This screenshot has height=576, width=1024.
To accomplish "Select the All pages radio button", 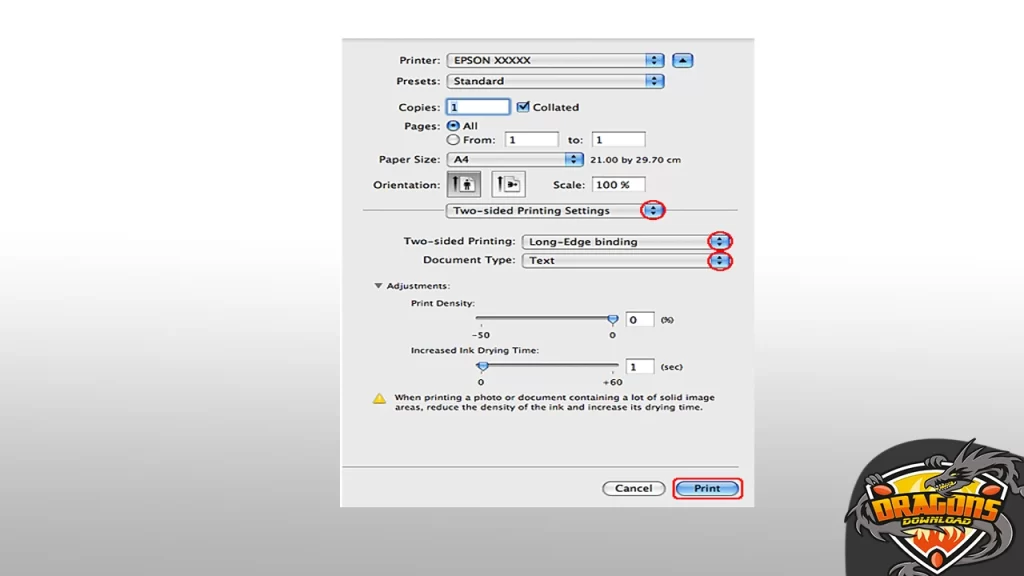I will point(453,126).
